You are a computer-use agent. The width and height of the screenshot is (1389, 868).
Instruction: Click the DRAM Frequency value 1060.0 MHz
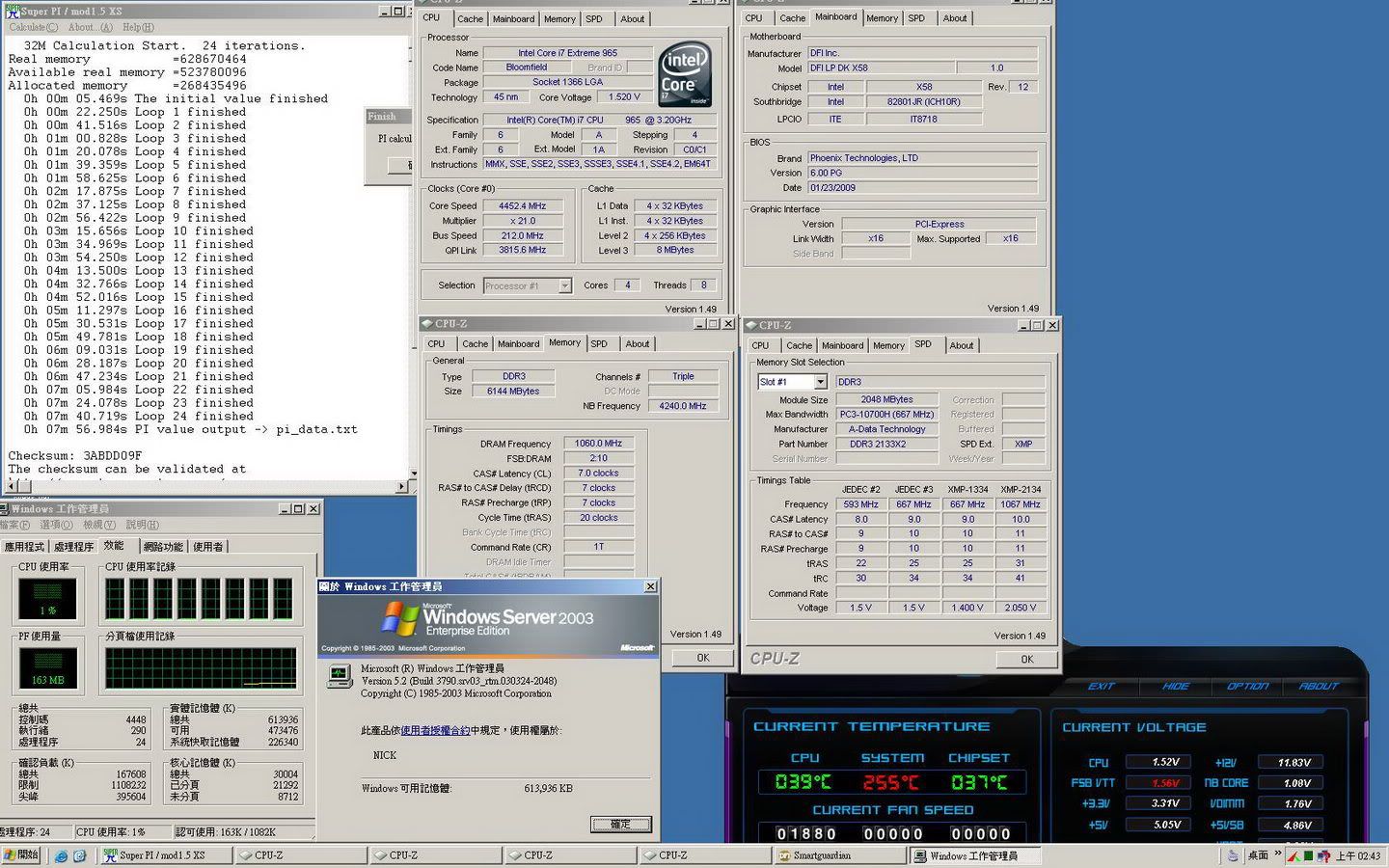pyautogui.click(x=598, y=444)
